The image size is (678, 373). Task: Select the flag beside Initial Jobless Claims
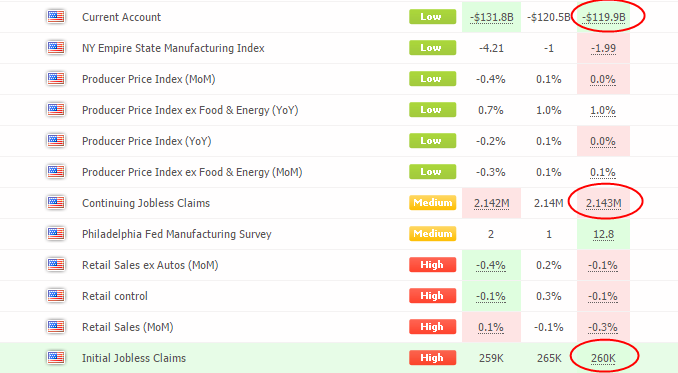click(55, 358)
